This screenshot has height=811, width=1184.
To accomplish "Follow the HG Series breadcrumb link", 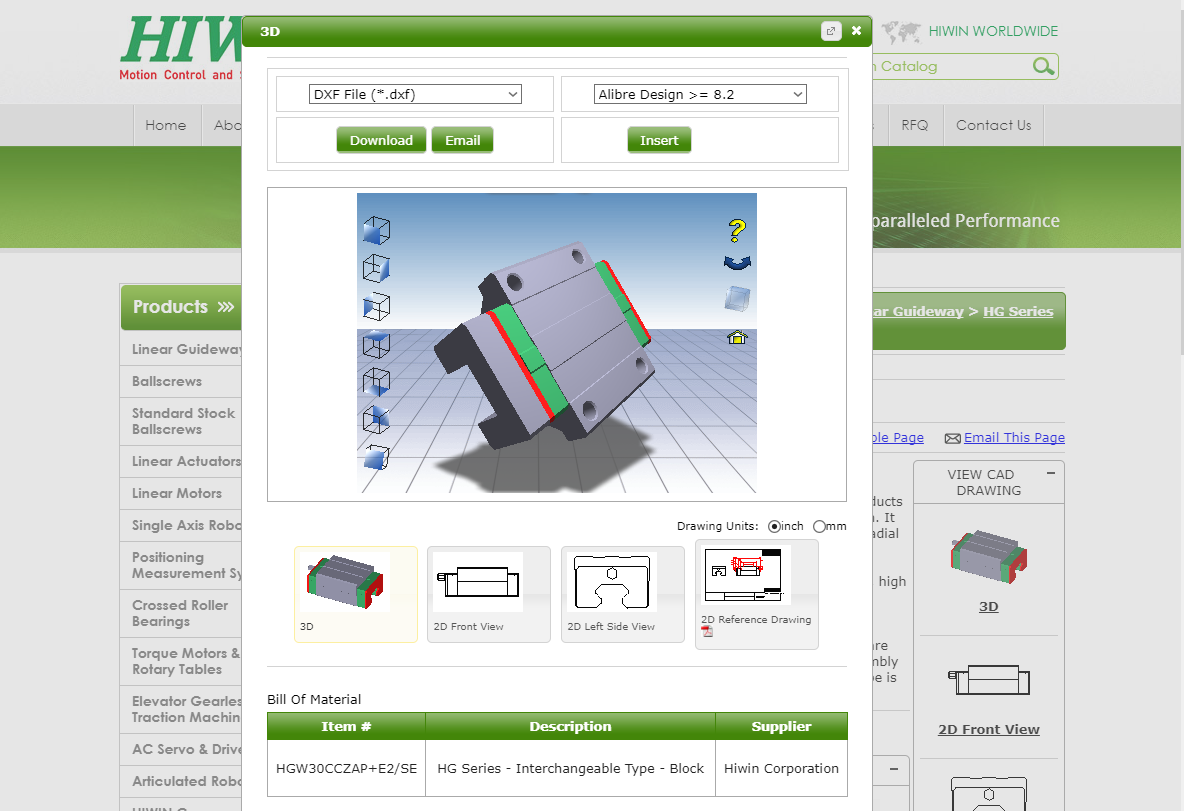I will point(1018,311).
